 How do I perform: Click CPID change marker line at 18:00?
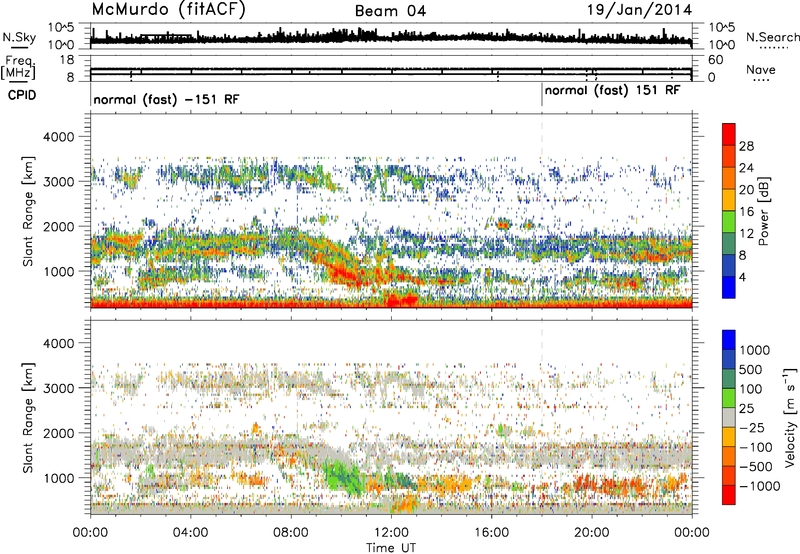pyautogui.click(x=542, y=95)
